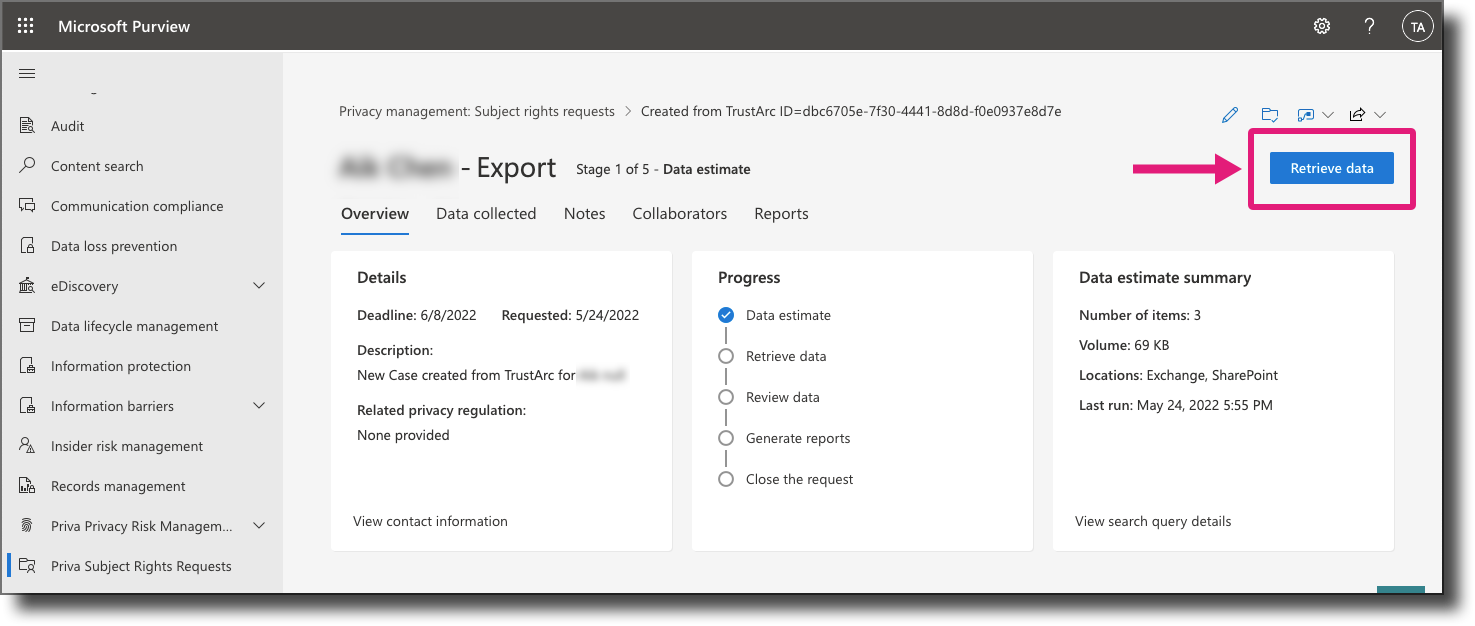
Task: Select the Review data progress circle
Action: click(726, 397)
